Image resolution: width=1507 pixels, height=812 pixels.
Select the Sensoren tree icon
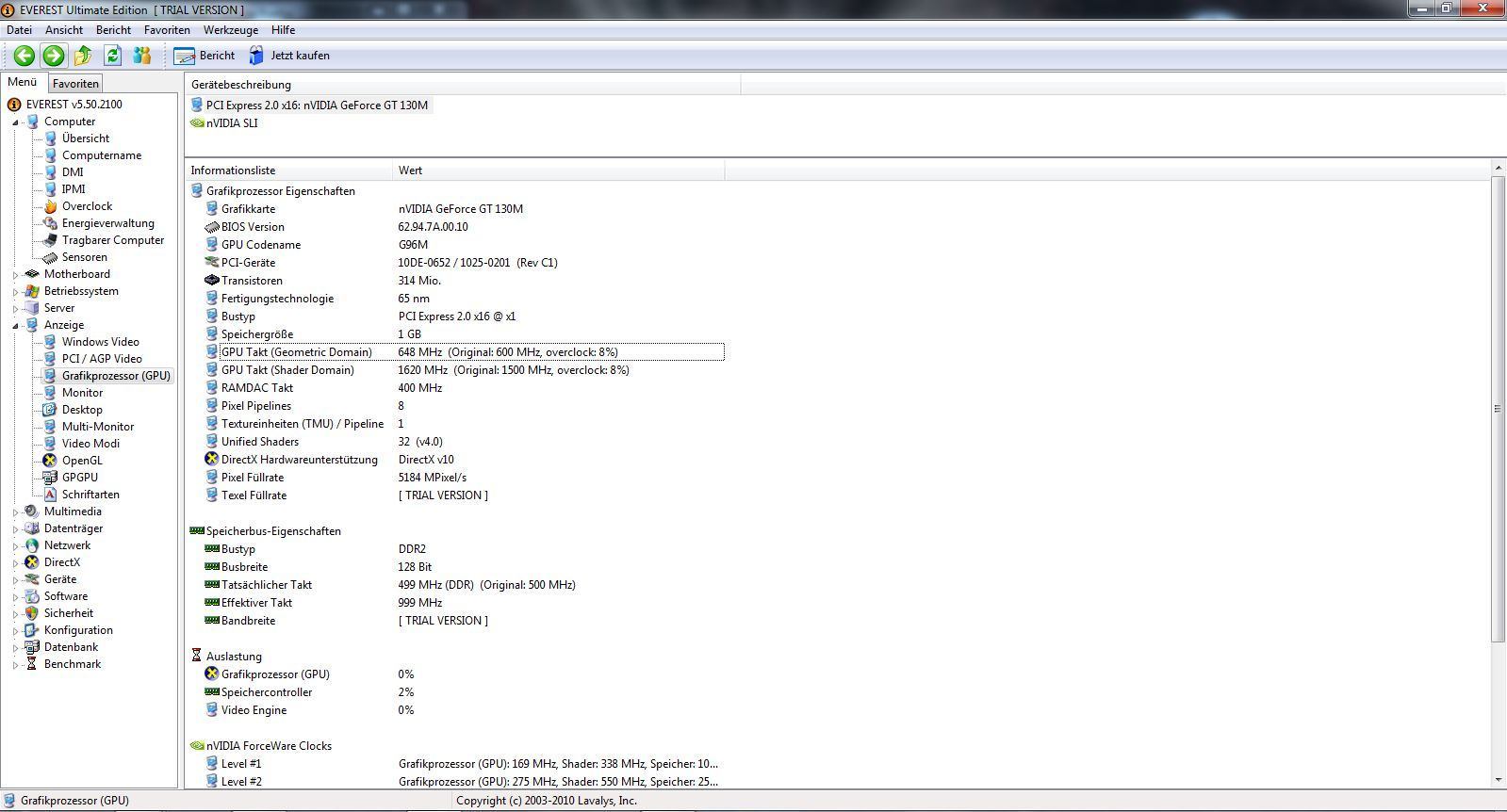[x=50, y=257]
